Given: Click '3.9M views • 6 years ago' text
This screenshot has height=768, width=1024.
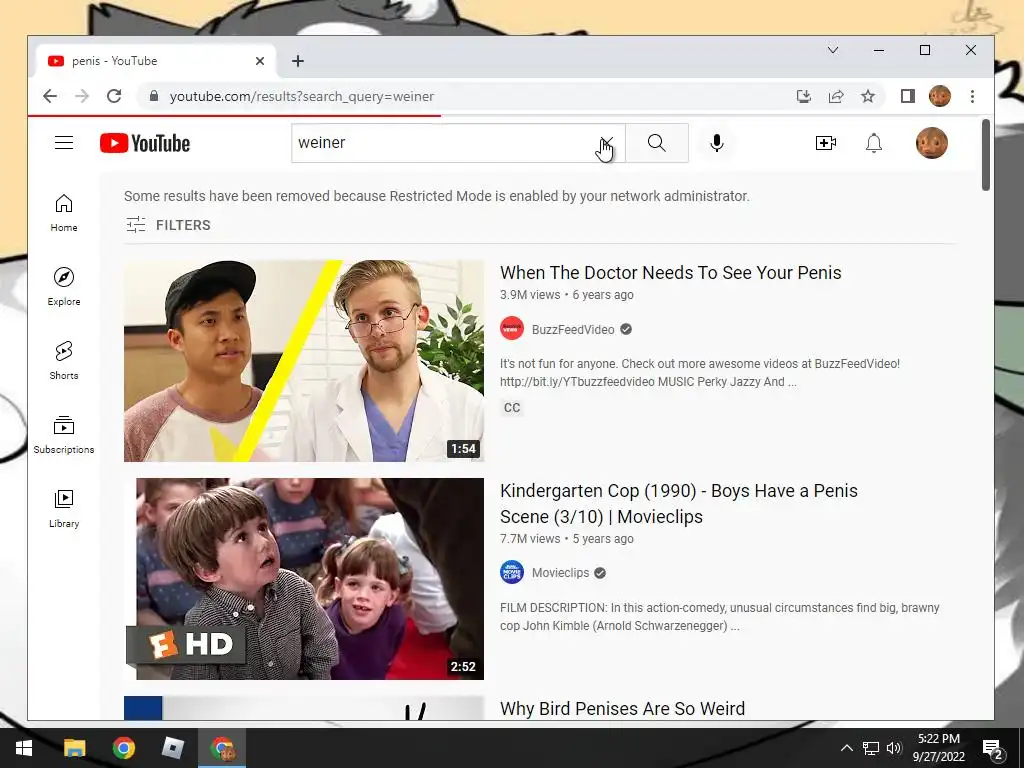Looking at the screenshot, I should (566, 295).
